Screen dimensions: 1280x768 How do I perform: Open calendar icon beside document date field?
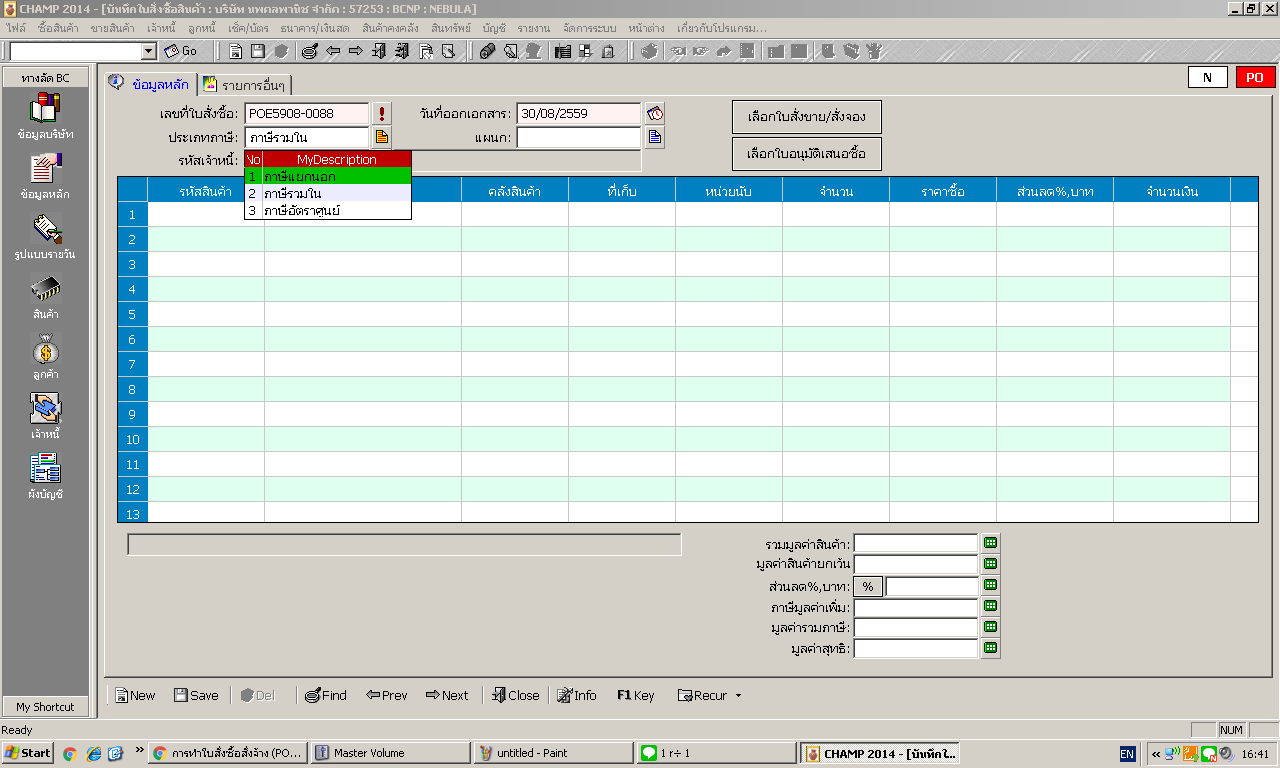click(x=655, y=113)
